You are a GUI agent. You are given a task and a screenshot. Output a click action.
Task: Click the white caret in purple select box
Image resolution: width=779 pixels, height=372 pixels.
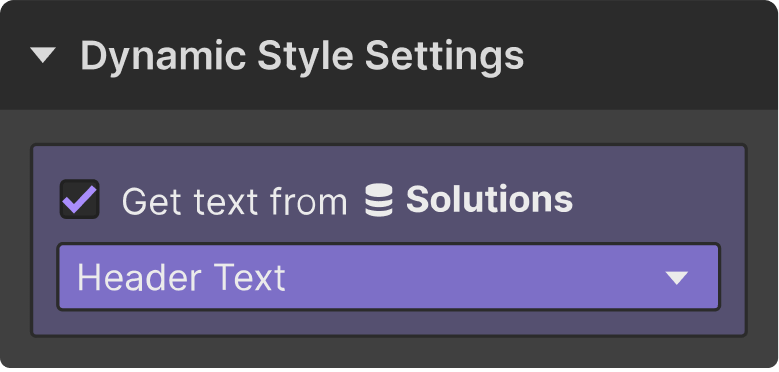(x=677, y=278)
